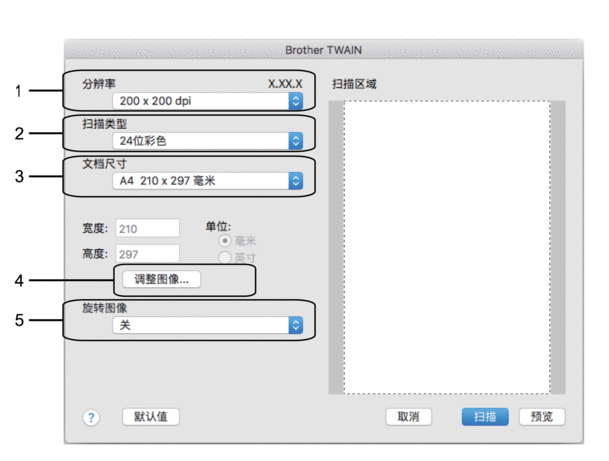609x461 pixels.
Task: Click the arrow icon on 旋转图像 selector
Action: (x=295, y=325)
